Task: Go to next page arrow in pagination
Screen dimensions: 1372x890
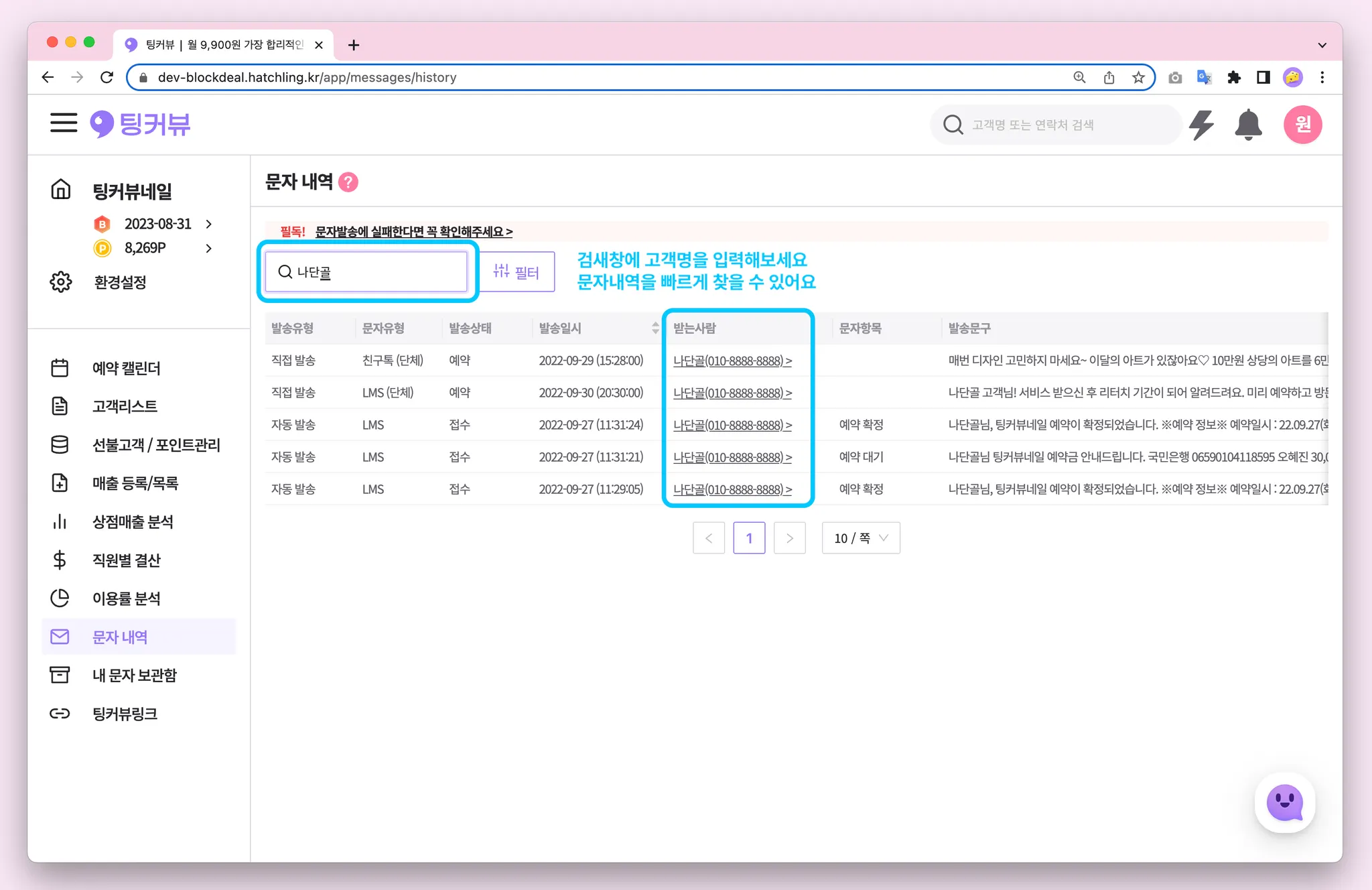Action: [789, 538]
